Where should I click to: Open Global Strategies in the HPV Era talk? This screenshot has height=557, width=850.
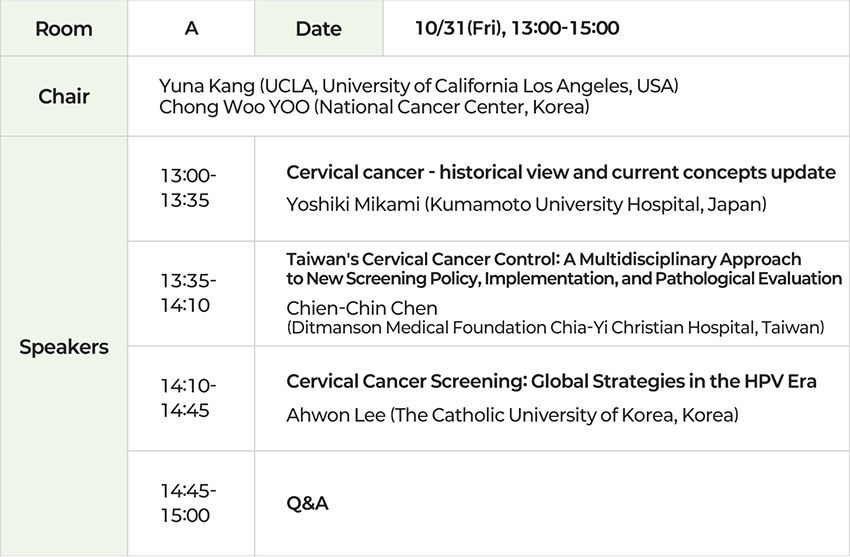551,381
